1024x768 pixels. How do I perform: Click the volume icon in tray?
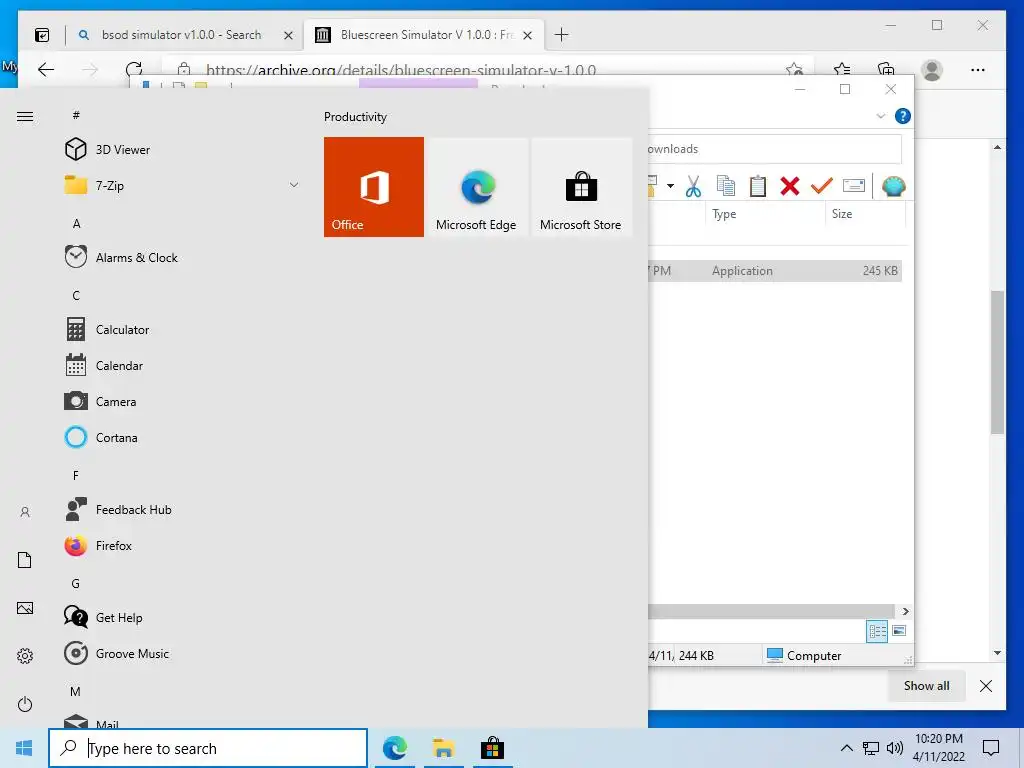click(895, 748)
